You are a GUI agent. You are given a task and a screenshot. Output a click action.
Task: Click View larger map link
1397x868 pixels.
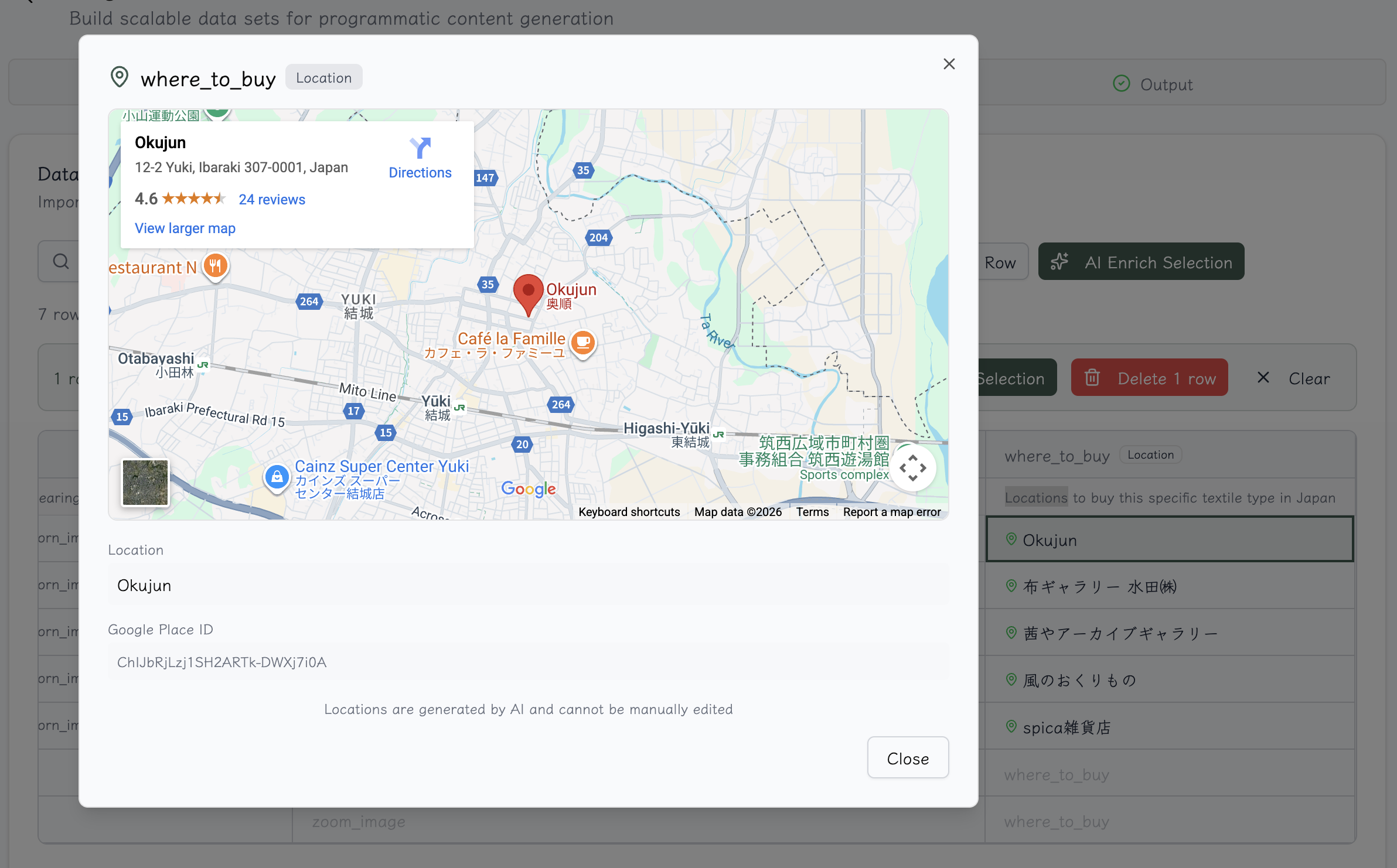(185, 228)
